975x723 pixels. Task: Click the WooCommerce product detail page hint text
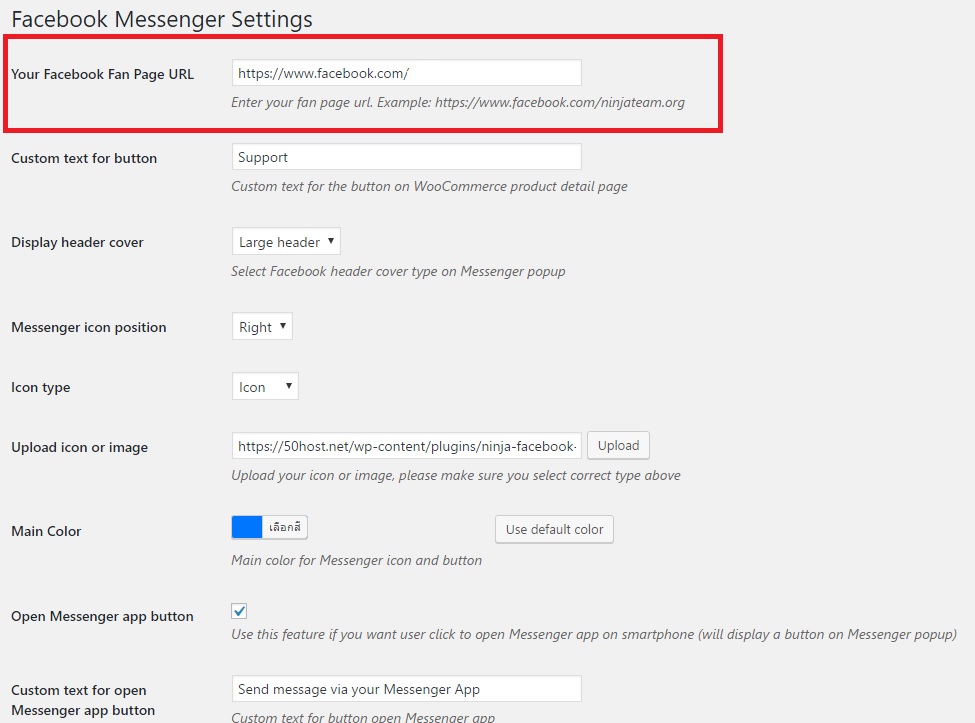[429, 187]
